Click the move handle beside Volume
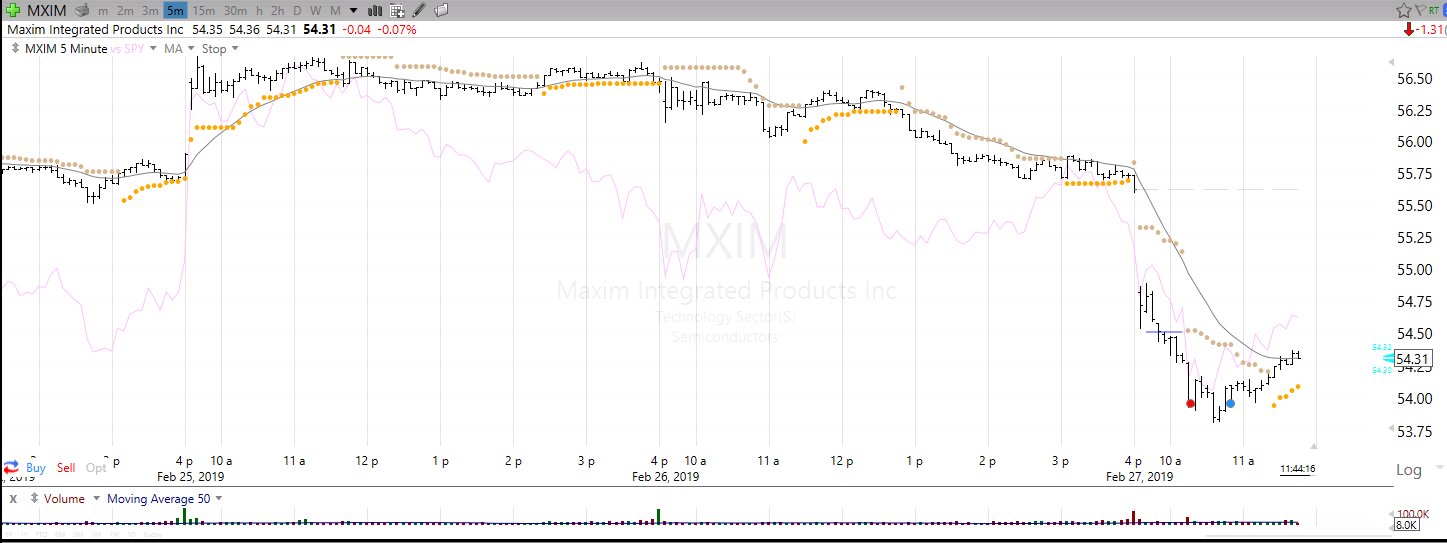The image size is (1447, 543). pyautogui.click(x=35, y=498)
